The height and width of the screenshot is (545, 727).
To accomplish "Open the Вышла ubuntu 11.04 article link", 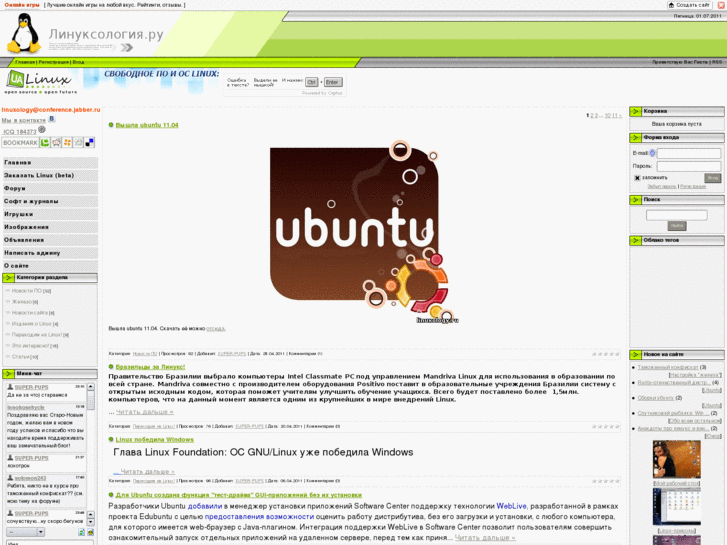I will (147, 125).
